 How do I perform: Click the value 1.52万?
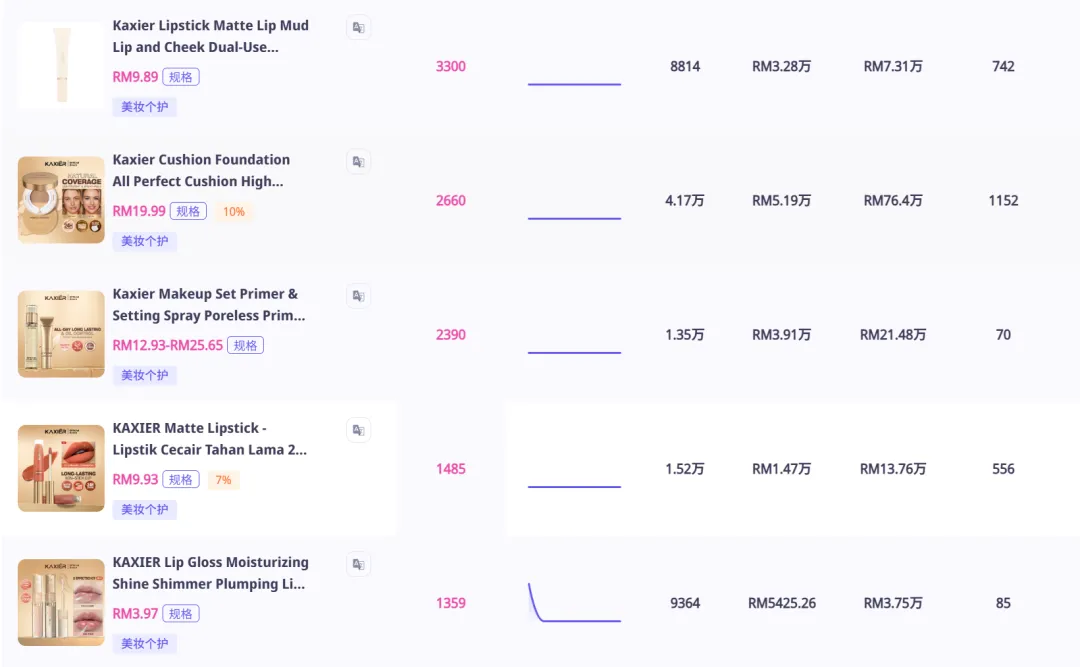point(685,469)
